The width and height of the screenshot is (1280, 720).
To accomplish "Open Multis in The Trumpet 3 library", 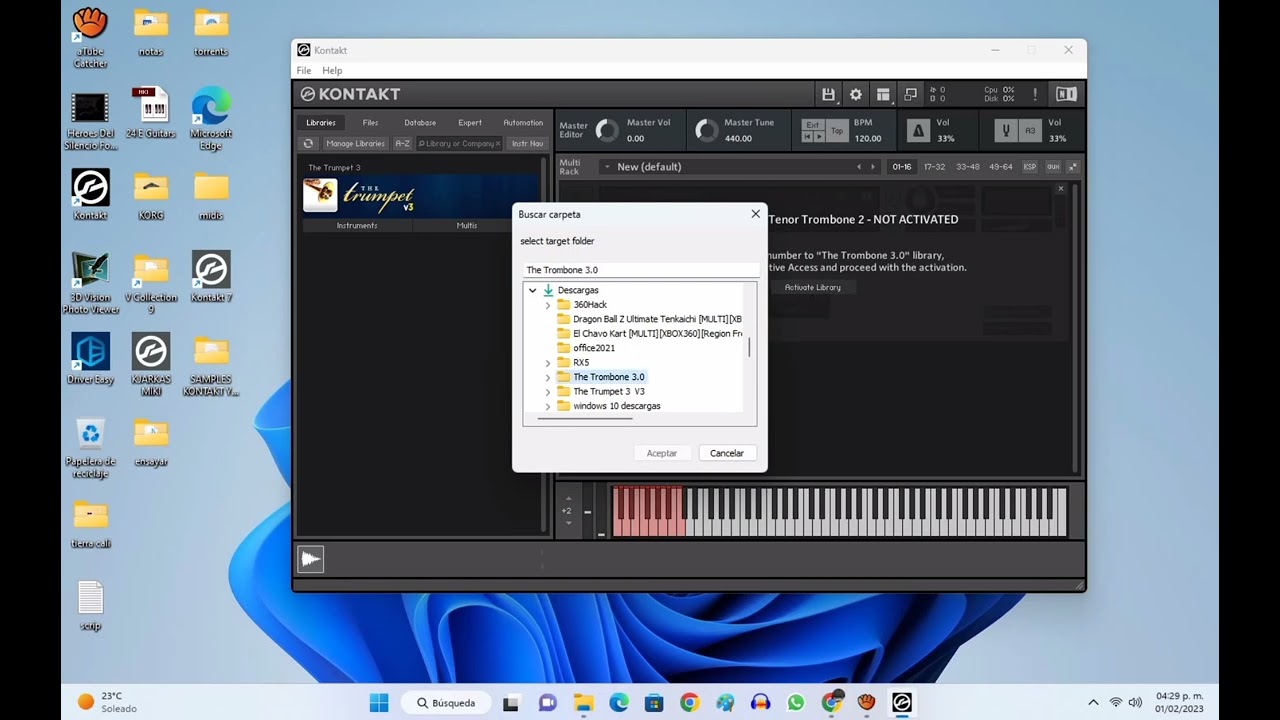I will pyautogui.click(x=467, y=225).
